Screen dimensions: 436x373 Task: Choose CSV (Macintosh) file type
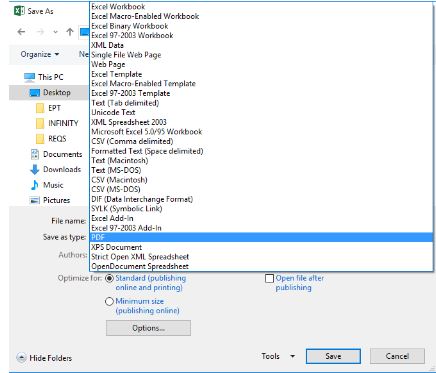(x=262, y=180)
